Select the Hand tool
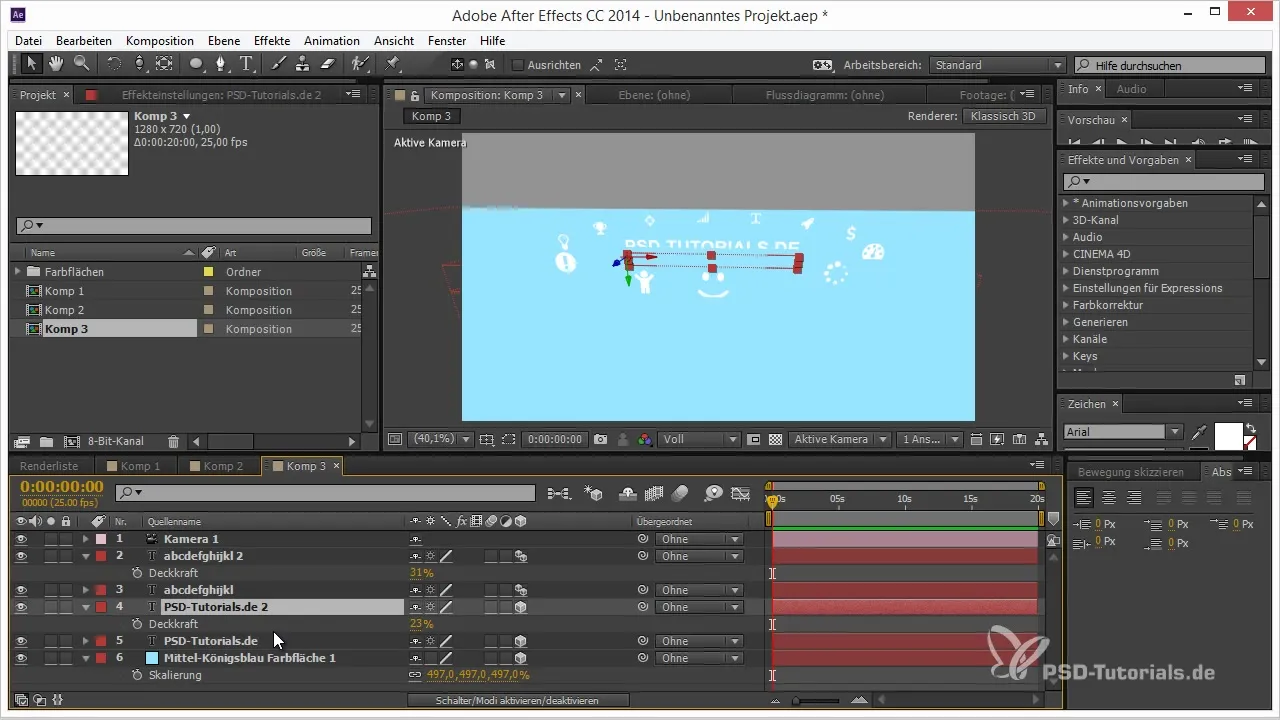This screenshot has width=1280, height=720. (x=57, y=64)
